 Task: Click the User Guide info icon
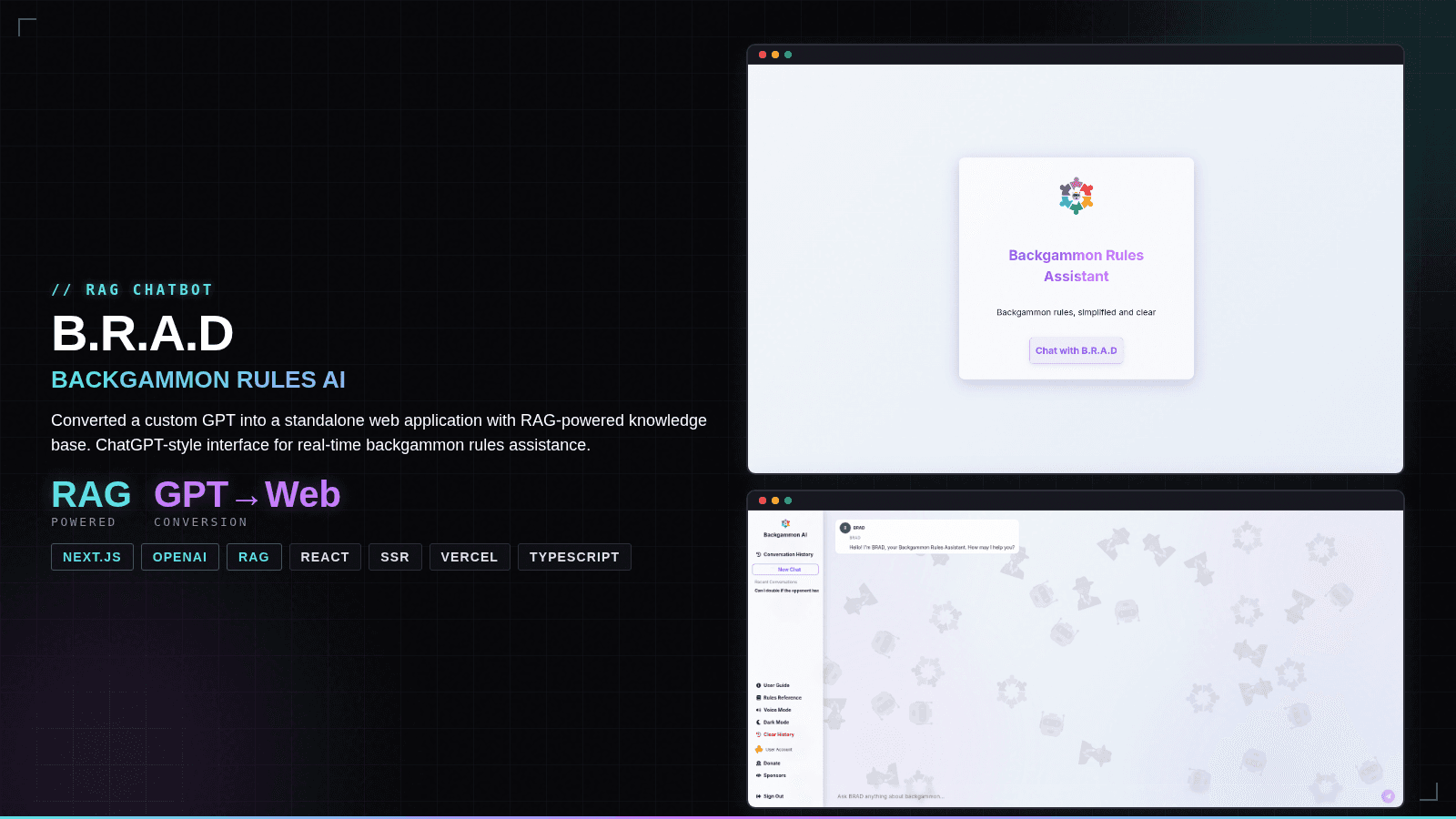pyautogui.click(x=758, y=685)
